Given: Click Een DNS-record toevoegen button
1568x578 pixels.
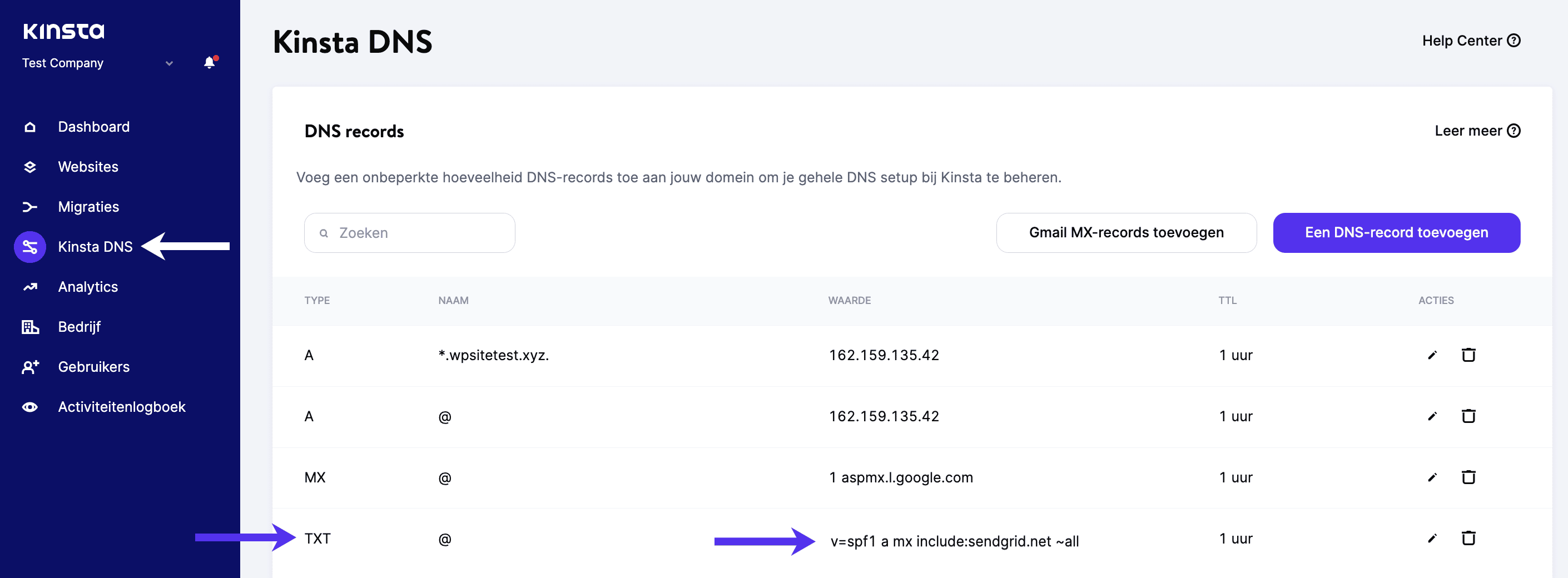Looking at the screenshot, I should (1396, 233).
